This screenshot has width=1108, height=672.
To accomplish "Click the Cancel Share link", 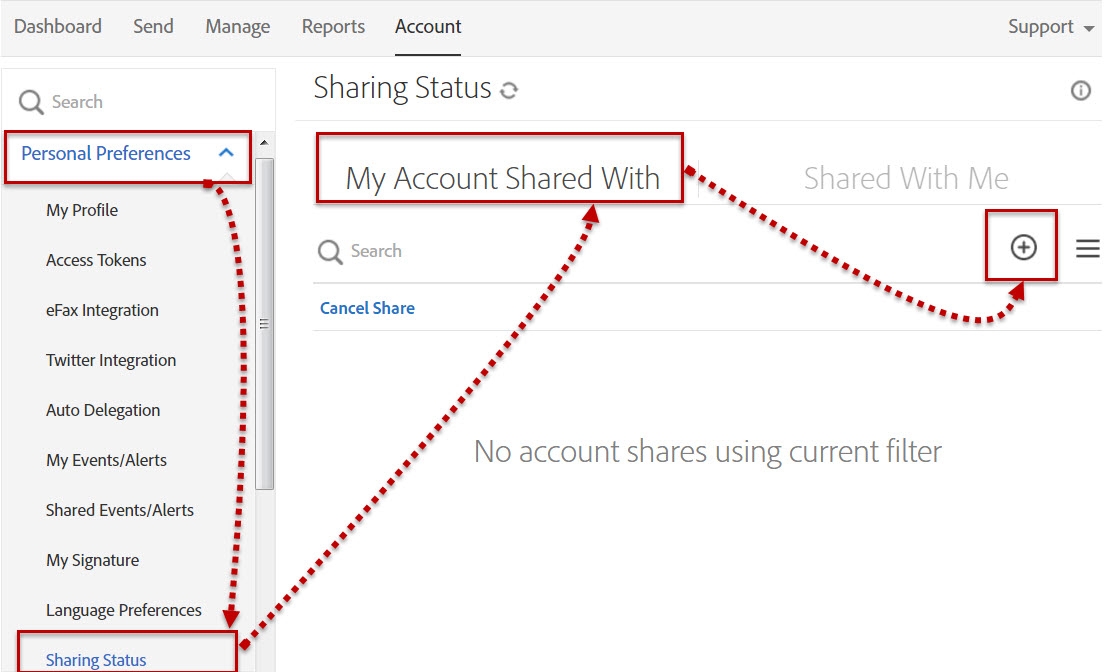I will pyautogui.click(x=367, y=308).
